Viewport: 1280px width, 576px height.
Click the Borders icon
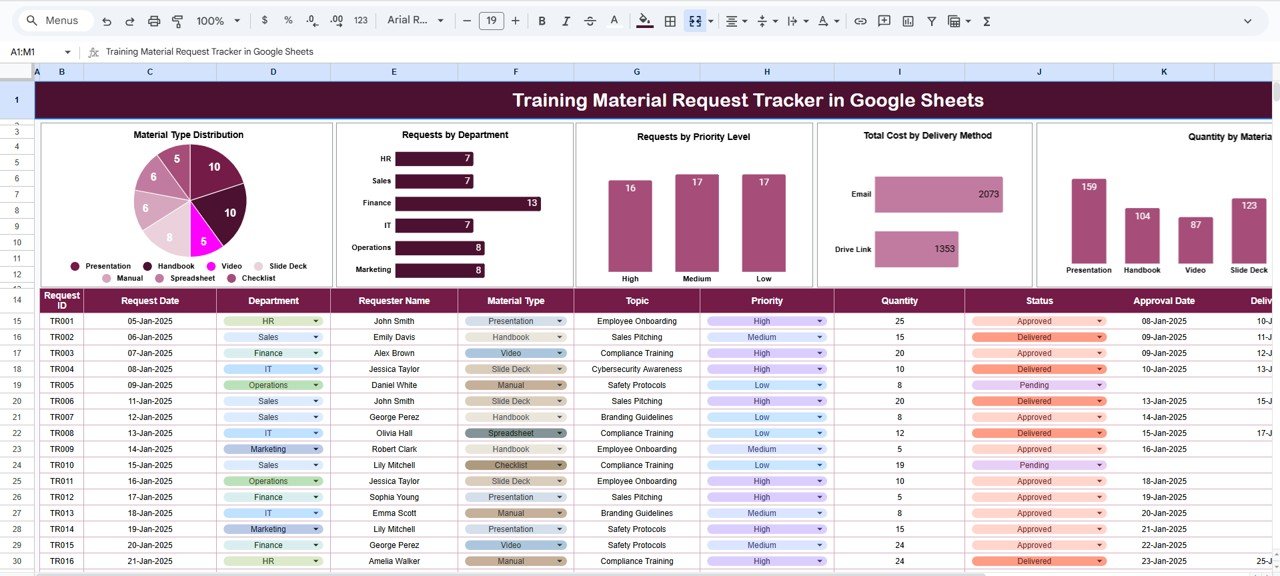(667, 20)
